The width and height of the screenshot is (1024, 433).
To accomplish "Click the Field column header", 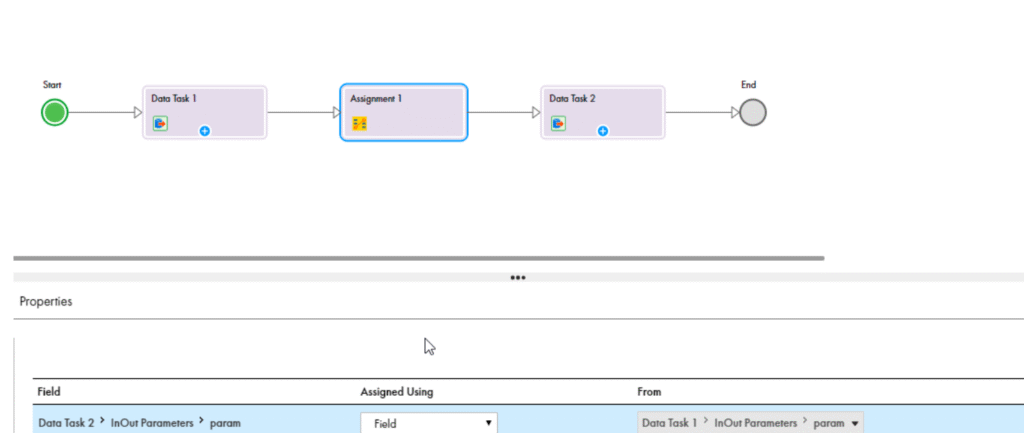I will 49,392.
